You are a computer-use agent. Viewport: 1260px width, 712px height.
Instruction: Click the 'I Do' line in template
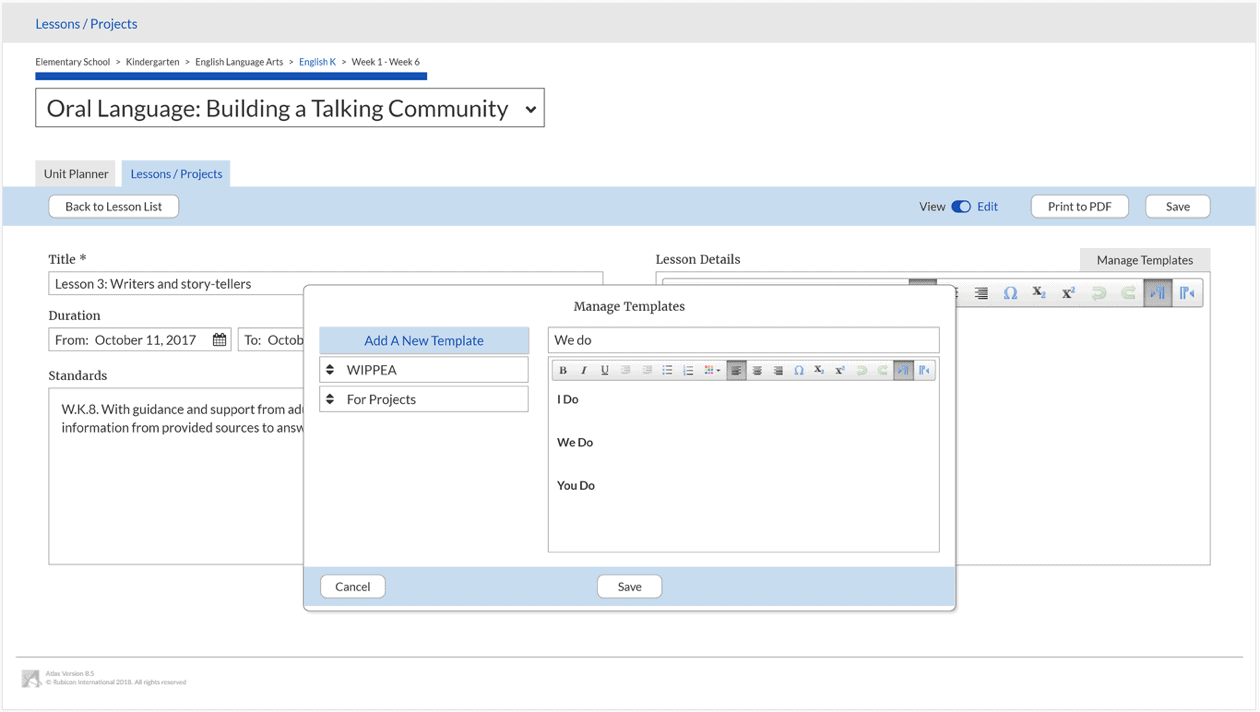(x=568, y=400)
